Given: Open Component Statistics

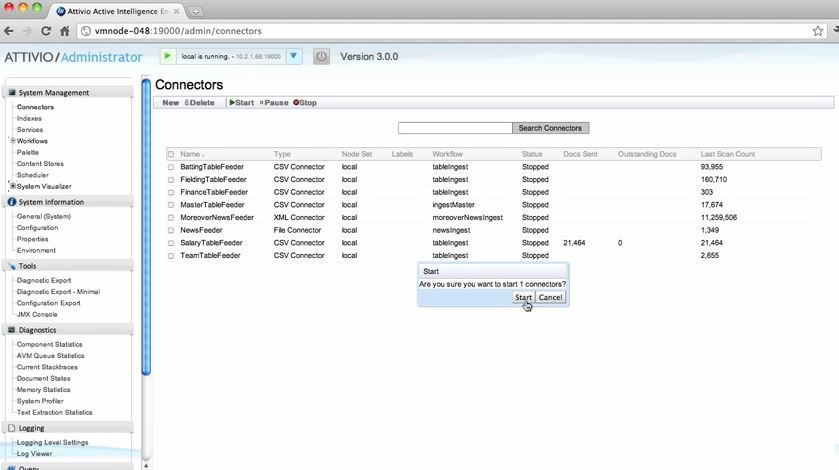Looking at the screenshot, I should [x=49, y=344].
